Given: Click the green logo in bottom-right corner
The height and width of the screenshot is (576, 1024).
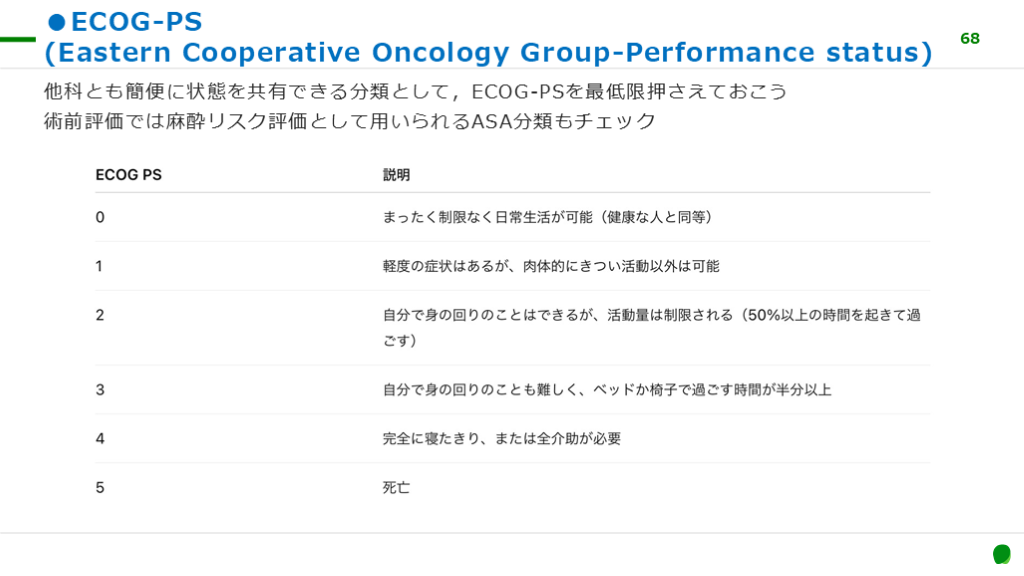Looking at the screenshot, I should click(x=1001, y=554).
